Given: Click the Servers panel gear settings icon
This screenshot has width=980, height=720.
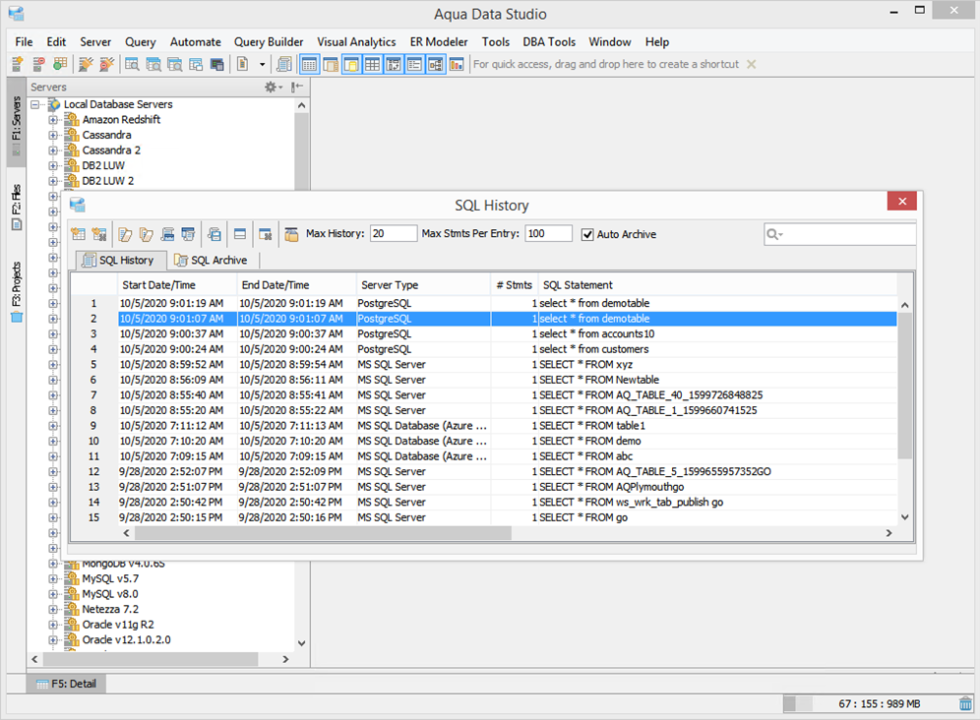Looking at the screenshot, I should click(x=268, y=87).
